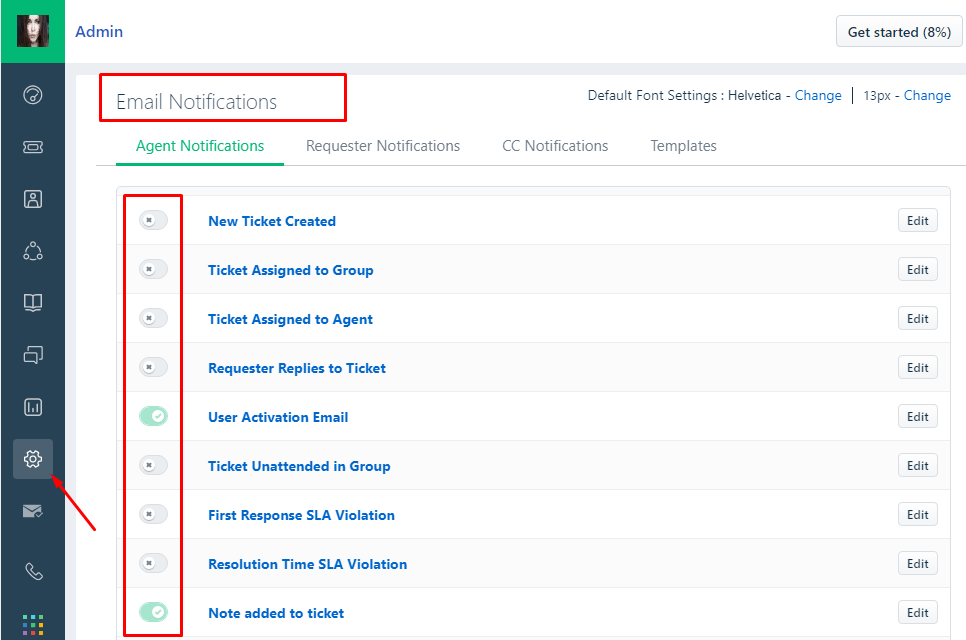The width and height of the screenshot is (966, 640).
Task: Enable the Ticket Unattended in Group toggle
Action: pos(153,465)
